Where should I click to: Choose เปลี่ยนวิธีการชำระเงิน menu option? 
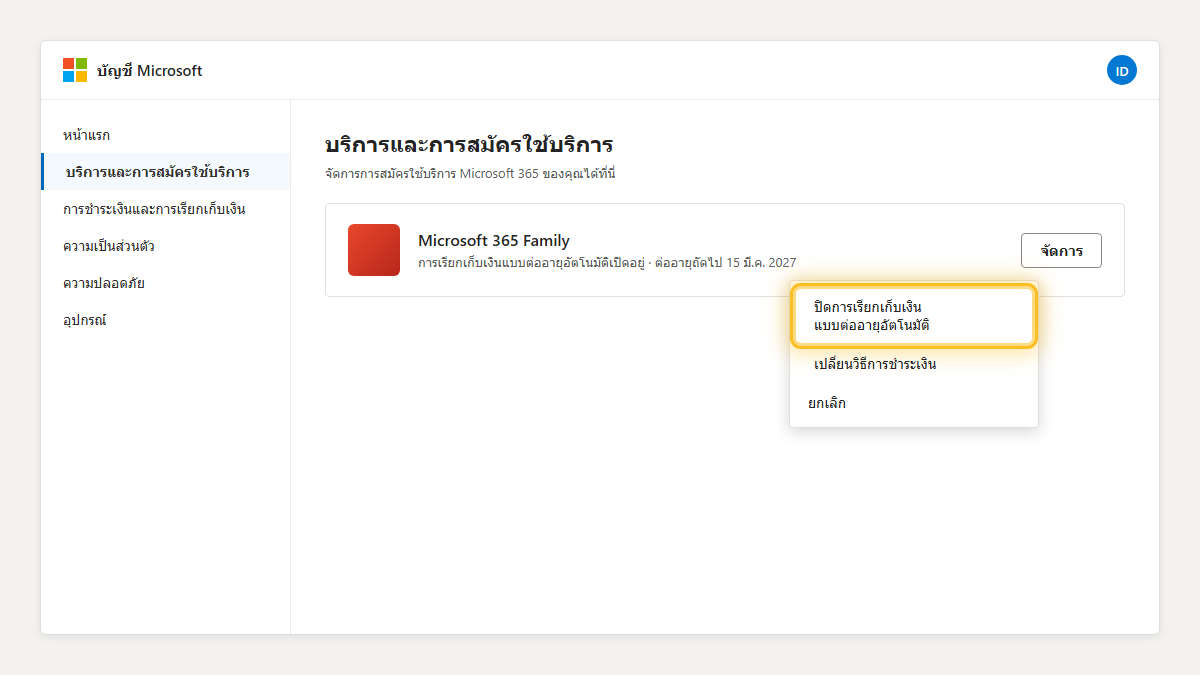point(914,364)
